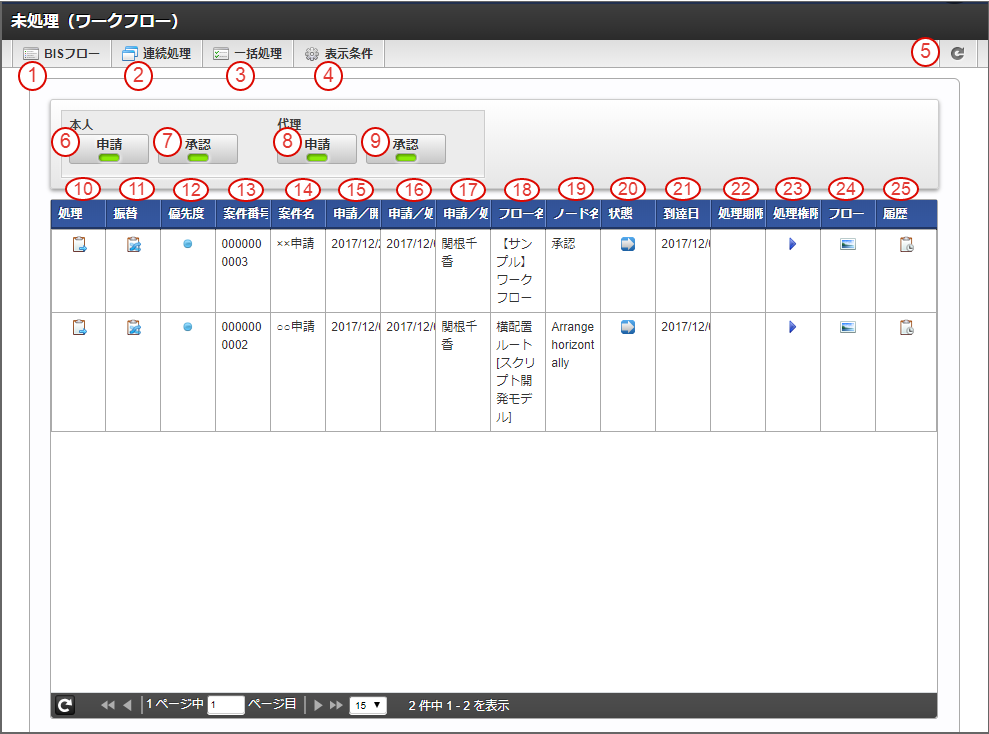Open history icon in second row
This screenshot has height=734, width=989.
tap(906, 327)
